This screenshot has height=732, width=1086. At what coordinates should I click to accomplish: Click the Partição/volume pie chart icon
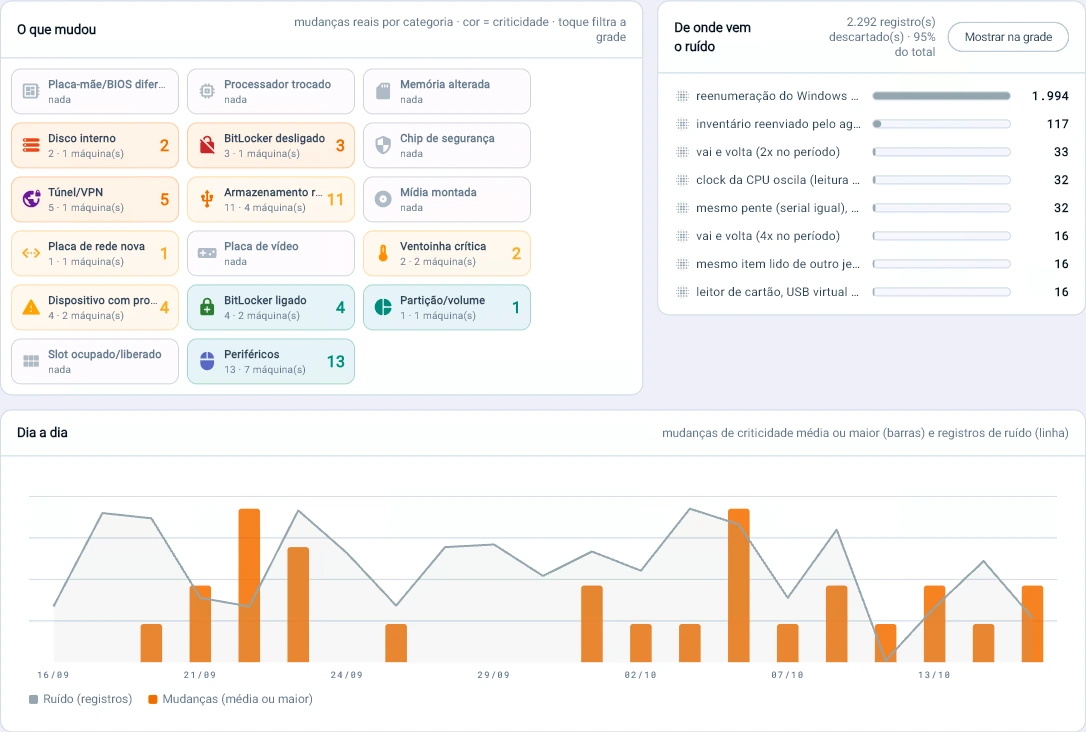pyautogui.click(x=383, y=307)
